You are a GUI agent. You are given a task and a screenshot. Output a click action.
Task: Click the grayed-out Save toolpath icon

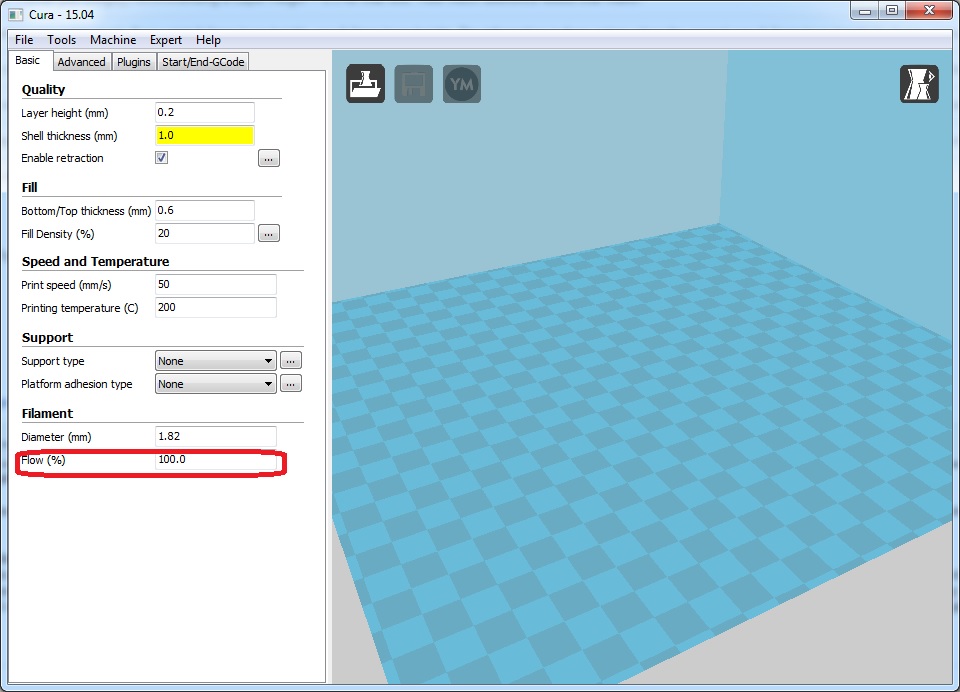[413, 84]
